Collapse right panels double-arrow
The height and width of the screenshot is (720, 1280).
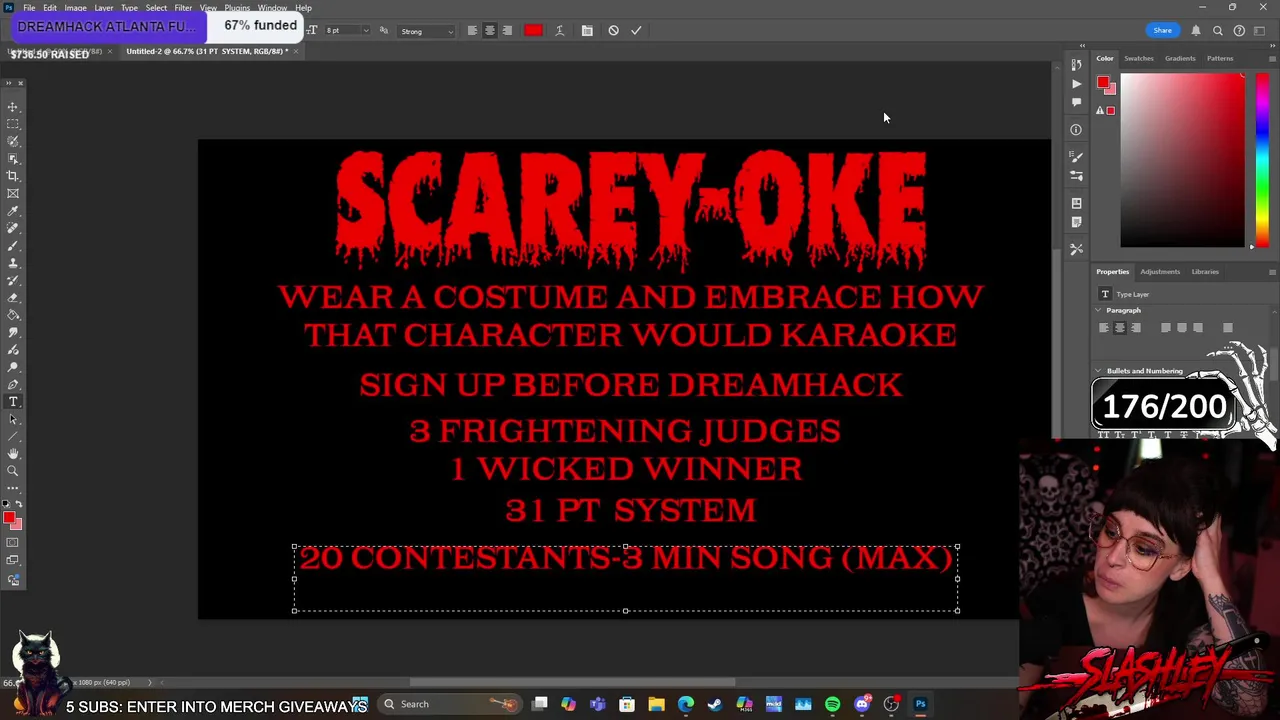coord(1271,46)
